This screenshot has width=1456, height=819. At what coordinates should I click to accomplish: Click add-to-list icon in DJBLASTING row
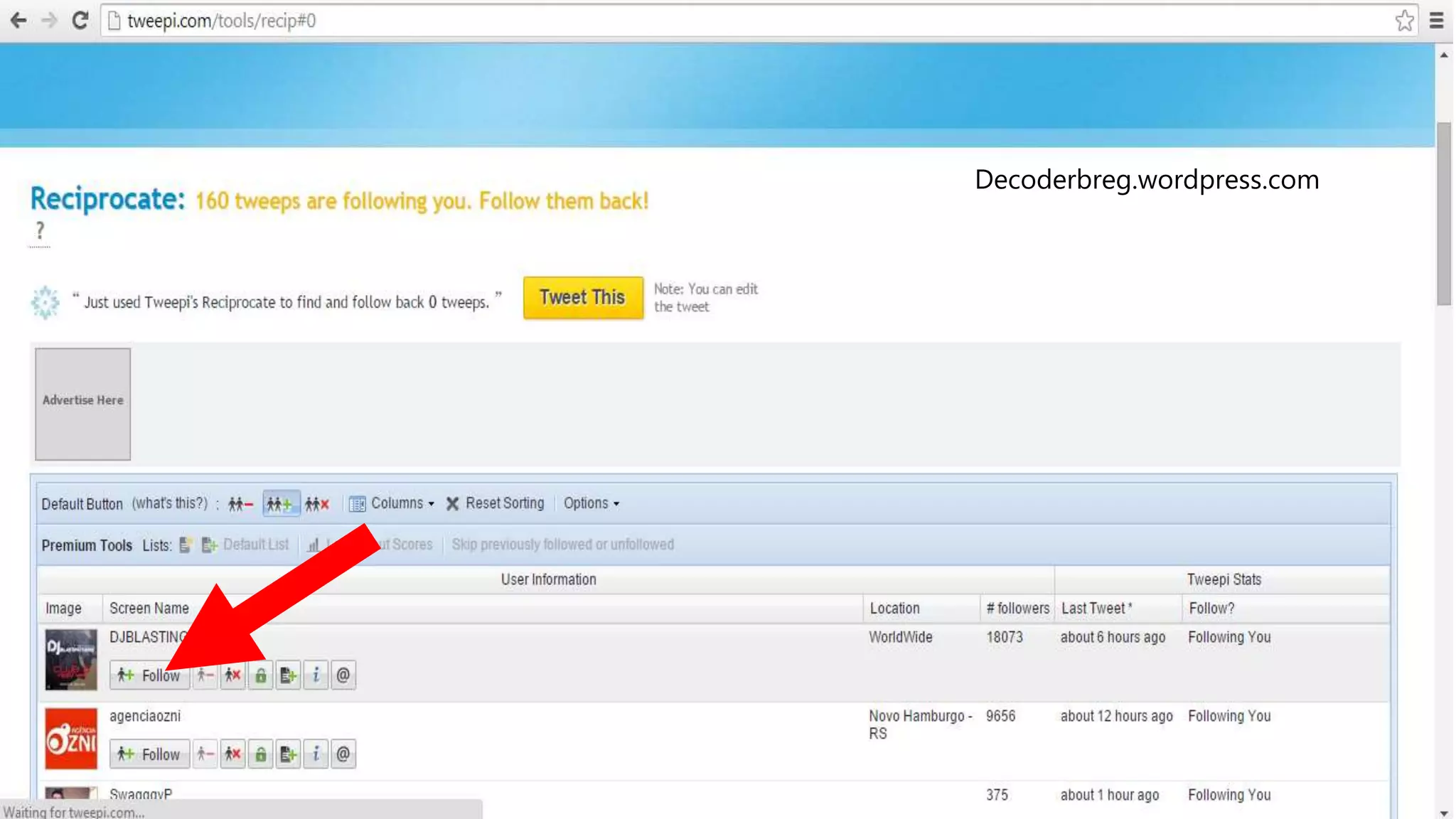pyautogui.click(x=288, y=675)
